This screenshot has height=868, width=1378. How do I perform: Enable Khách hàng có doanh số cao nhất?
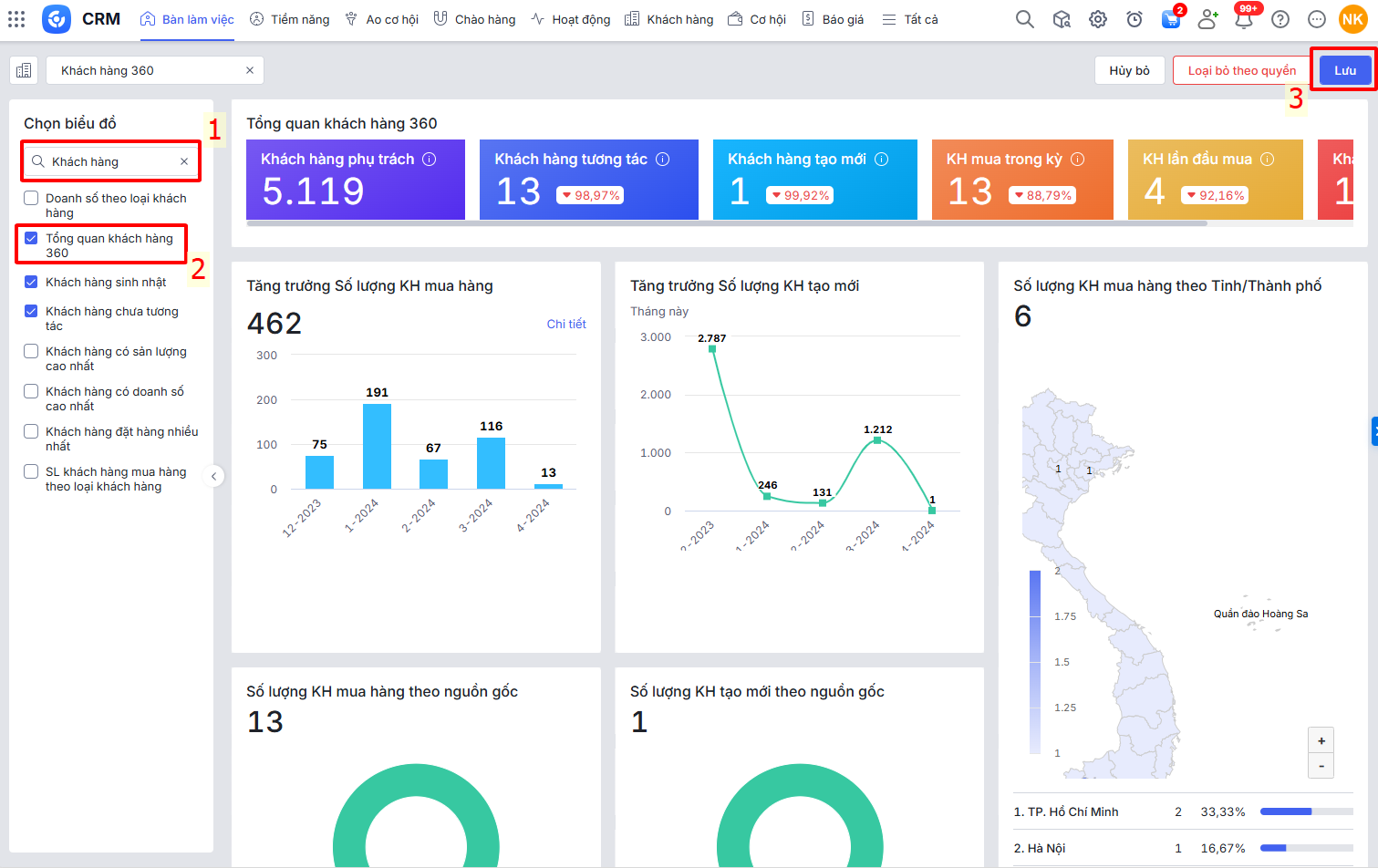(31, 392)
